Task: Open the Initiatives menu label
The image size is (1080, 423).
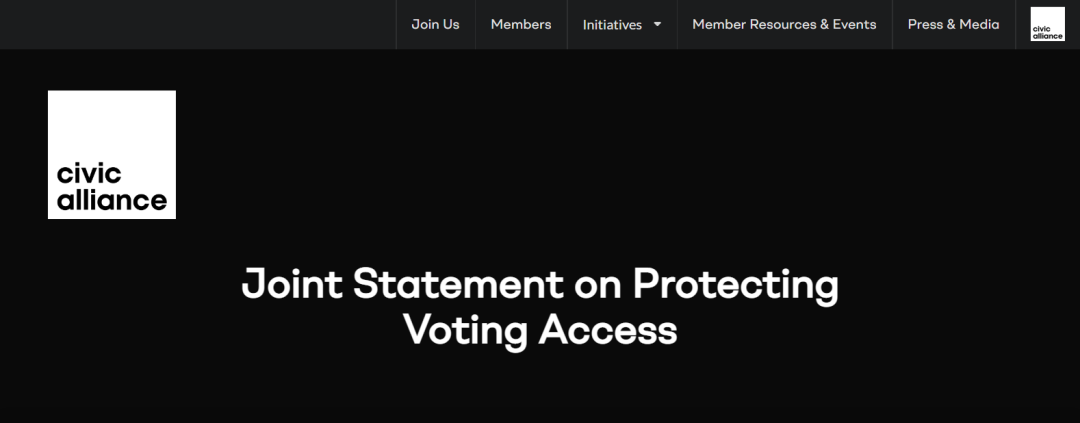Action: (612, 24)
